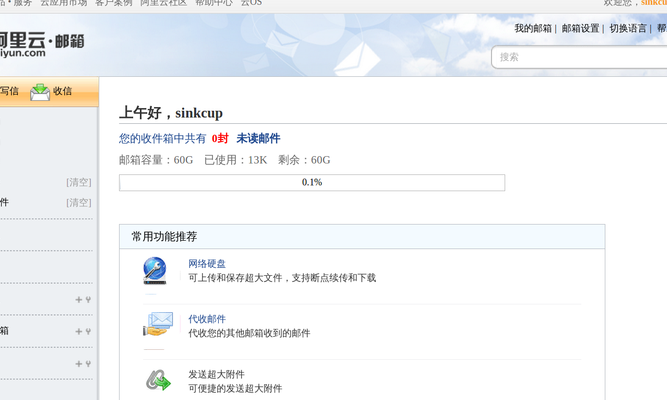Viewport: 667px width, 400px height.
Task: Open the 未读邮件 link
Action: [258, 138]
